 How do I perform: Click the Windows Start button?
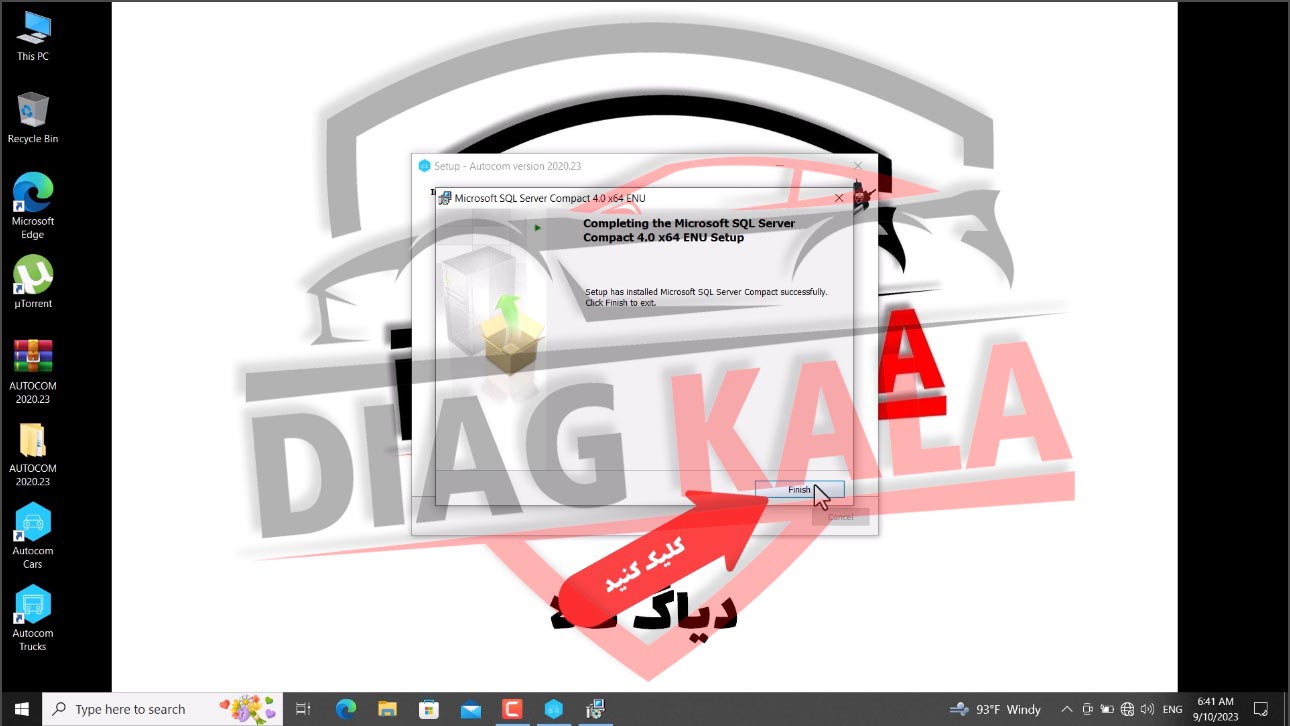click(21, 709)
